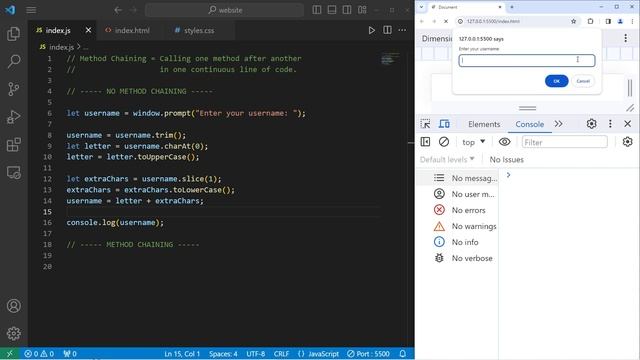Change indentation via Spaces: 4

223,354
